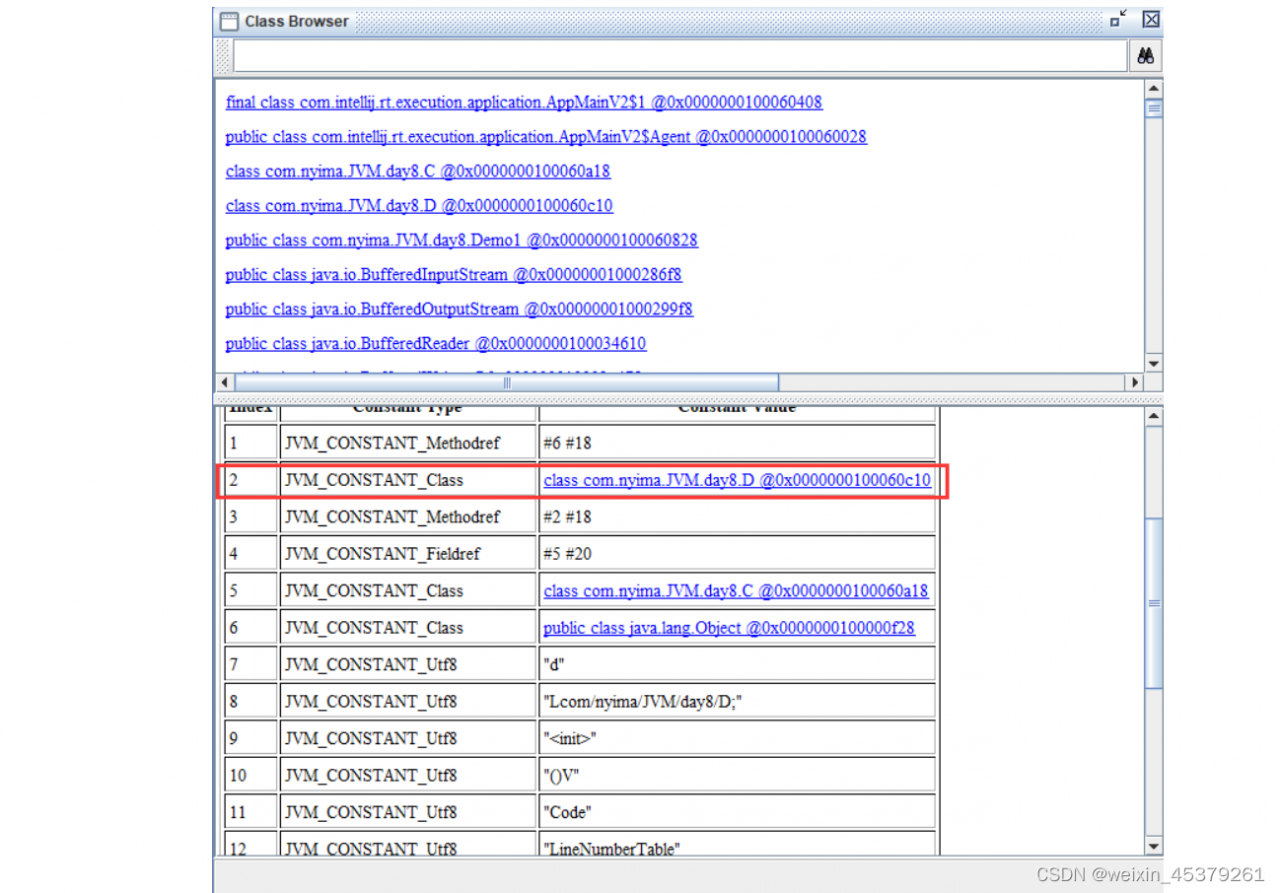Click JVM_CONSTANT_Methodref cell in row 1
Screen dimensions: 1280x893
408,443
